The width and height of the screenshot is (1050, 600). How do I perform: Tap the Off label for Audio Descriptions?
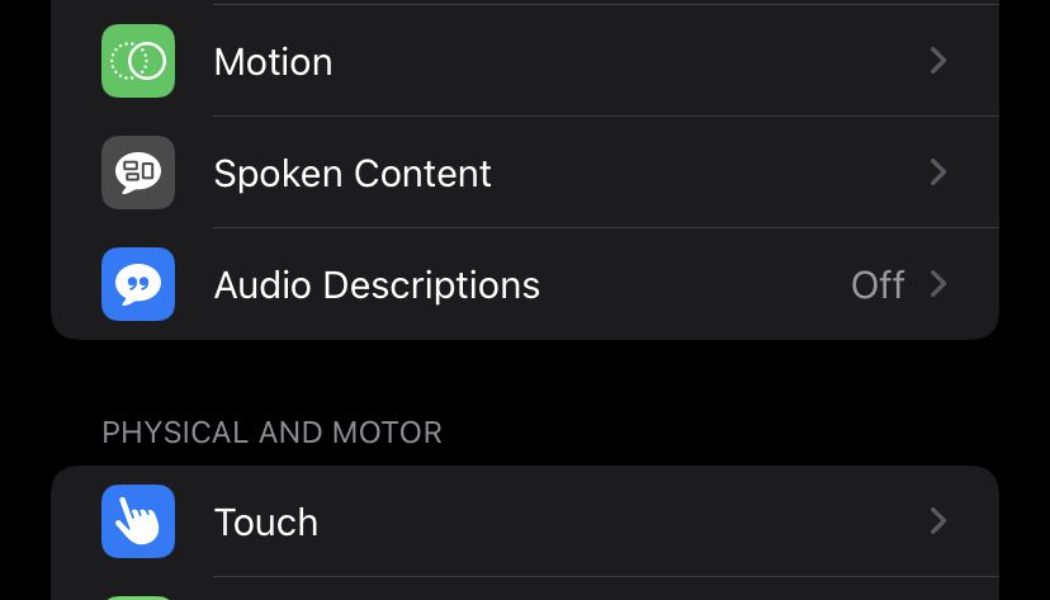pyautogui.click(x=879, y=284)
